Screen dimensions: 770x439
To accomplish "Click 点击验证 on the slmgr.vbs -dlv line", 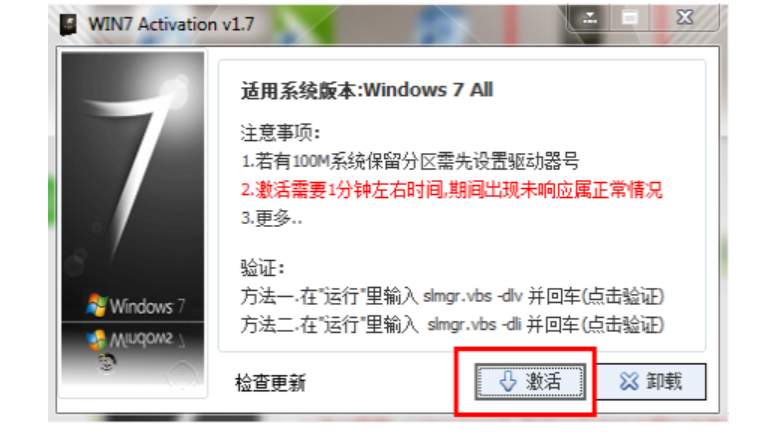I will 623,296.
